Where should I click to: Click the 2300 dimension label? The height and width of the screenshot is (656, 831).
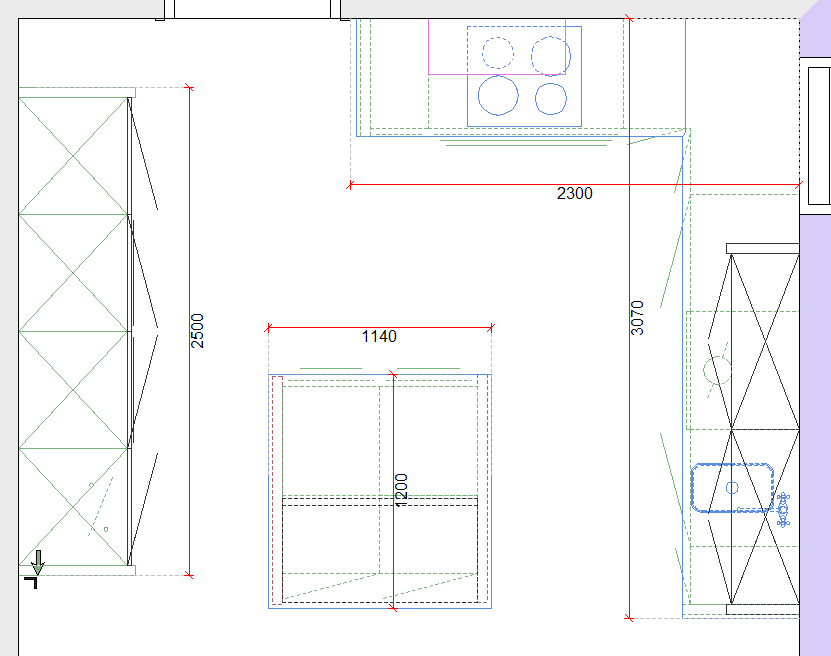click(x=574, y=194)
